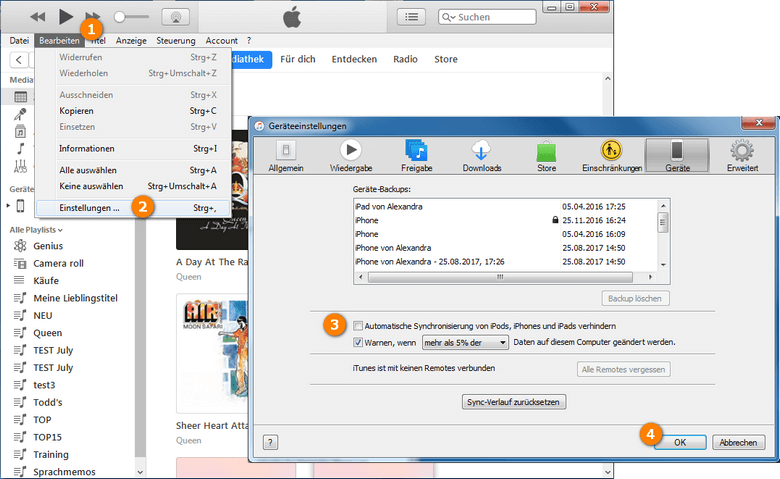Open the Freigabe preferences icon

416,156
